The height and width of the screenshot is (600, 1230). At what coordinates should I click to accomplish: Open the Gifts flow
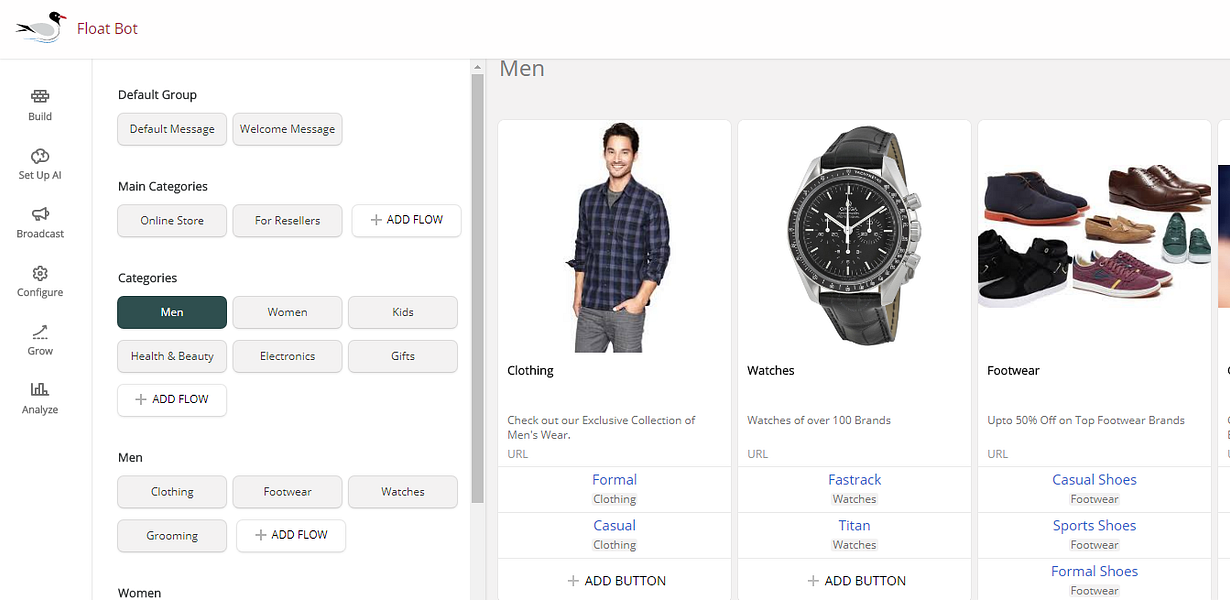point(403,356)
